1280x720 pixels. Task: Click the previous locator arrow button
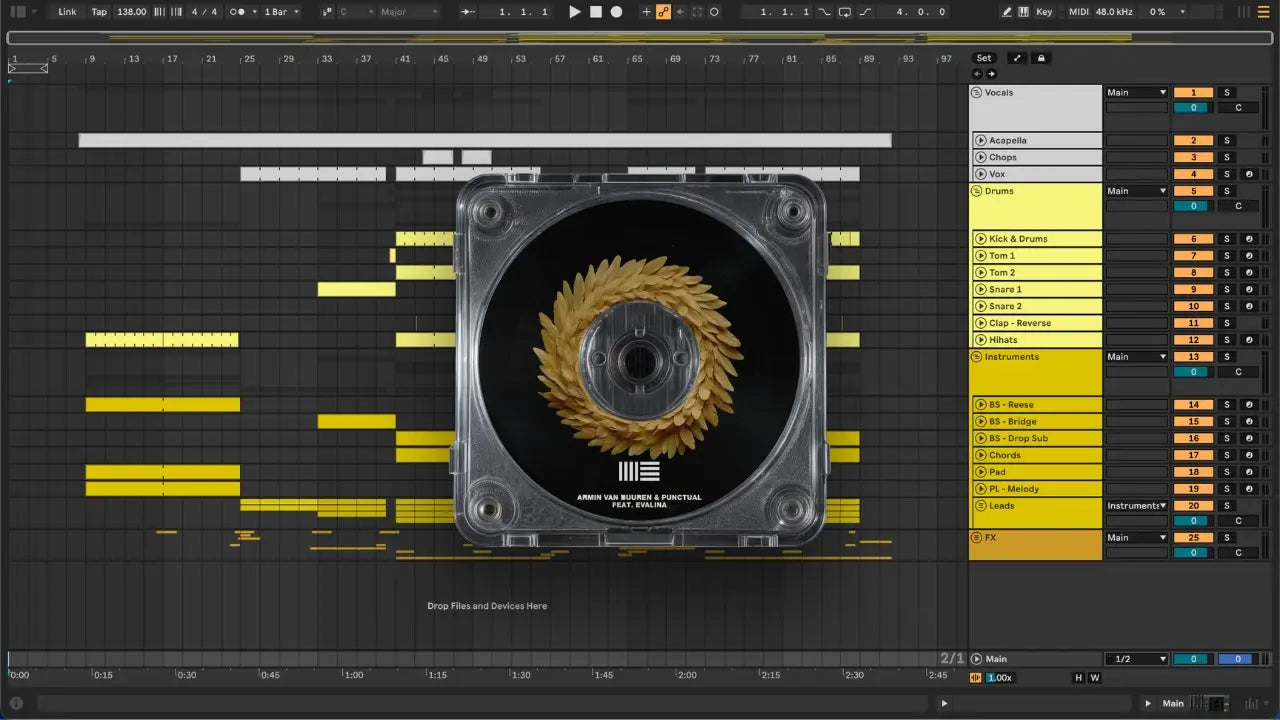coord(977,74)
